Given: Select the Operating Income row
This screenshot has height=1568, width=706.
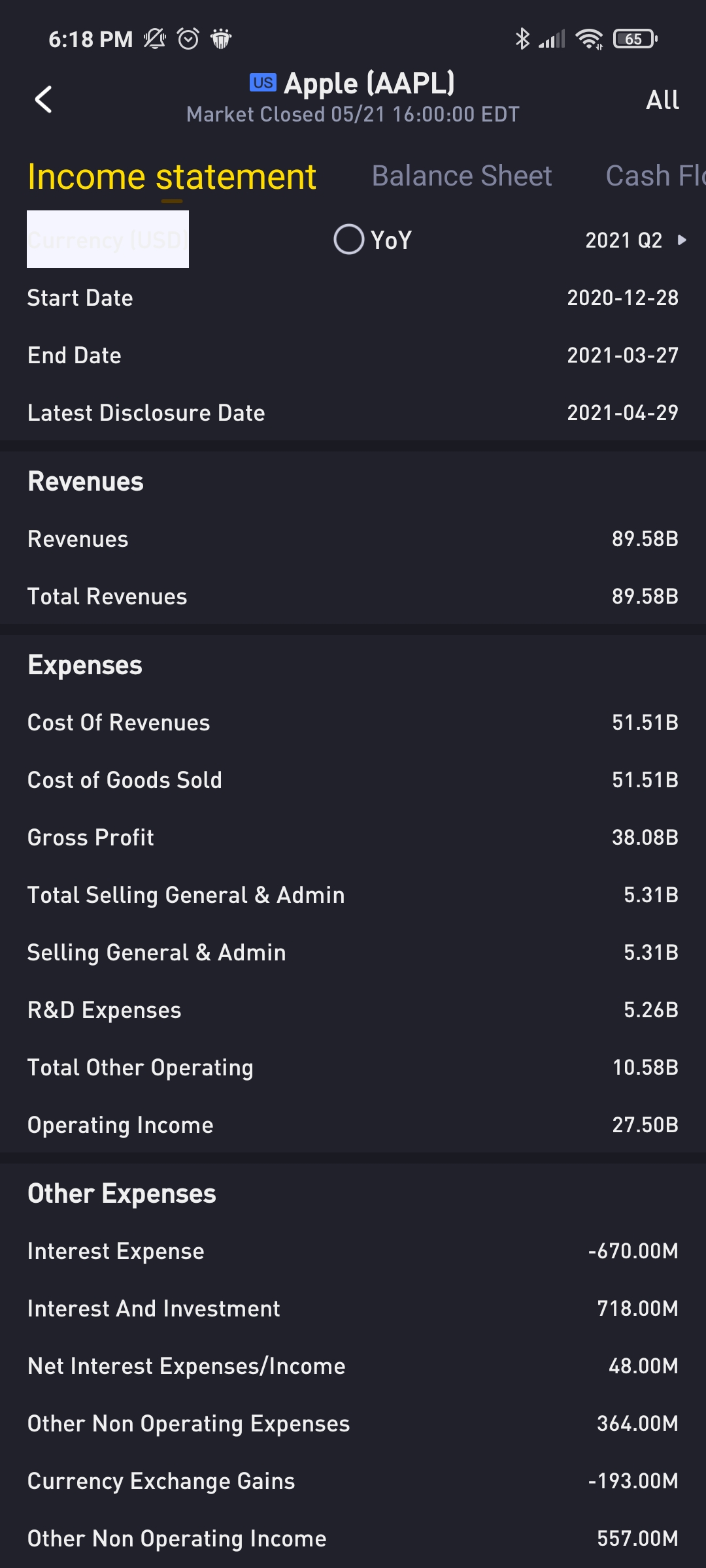Looking at the screenshot, I should pyautogui.click(x=353, y=1125).
